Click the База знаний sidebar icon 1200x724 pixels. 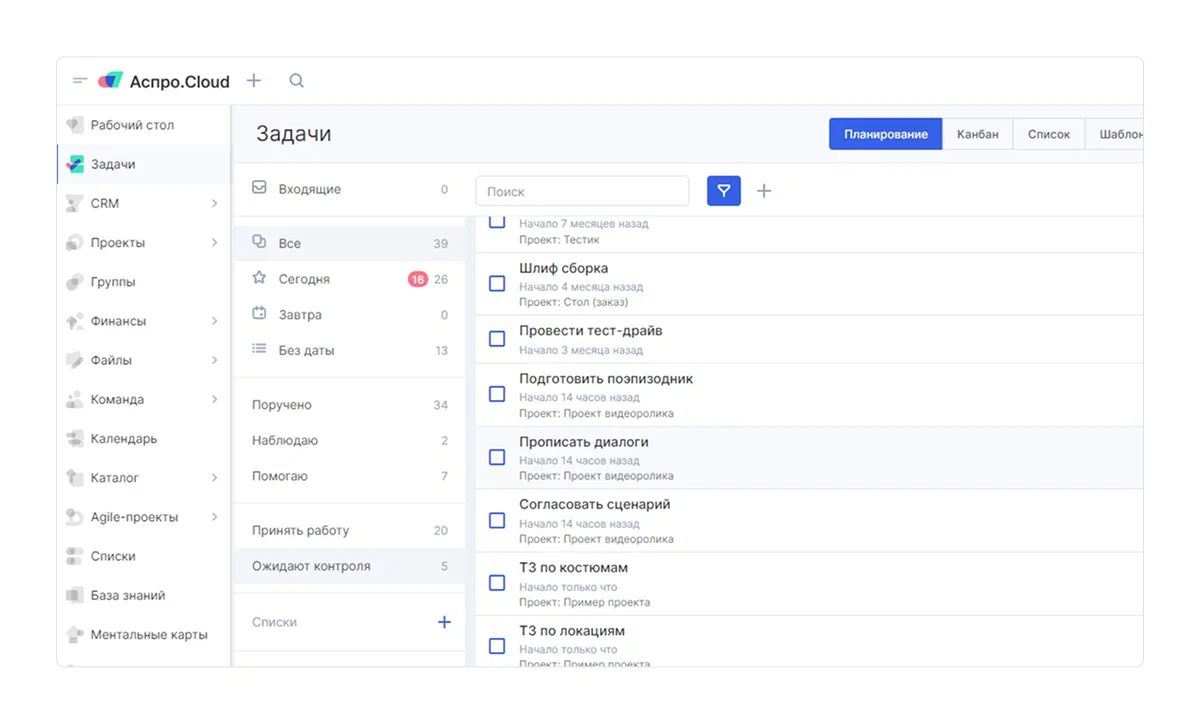coord(75,595)
